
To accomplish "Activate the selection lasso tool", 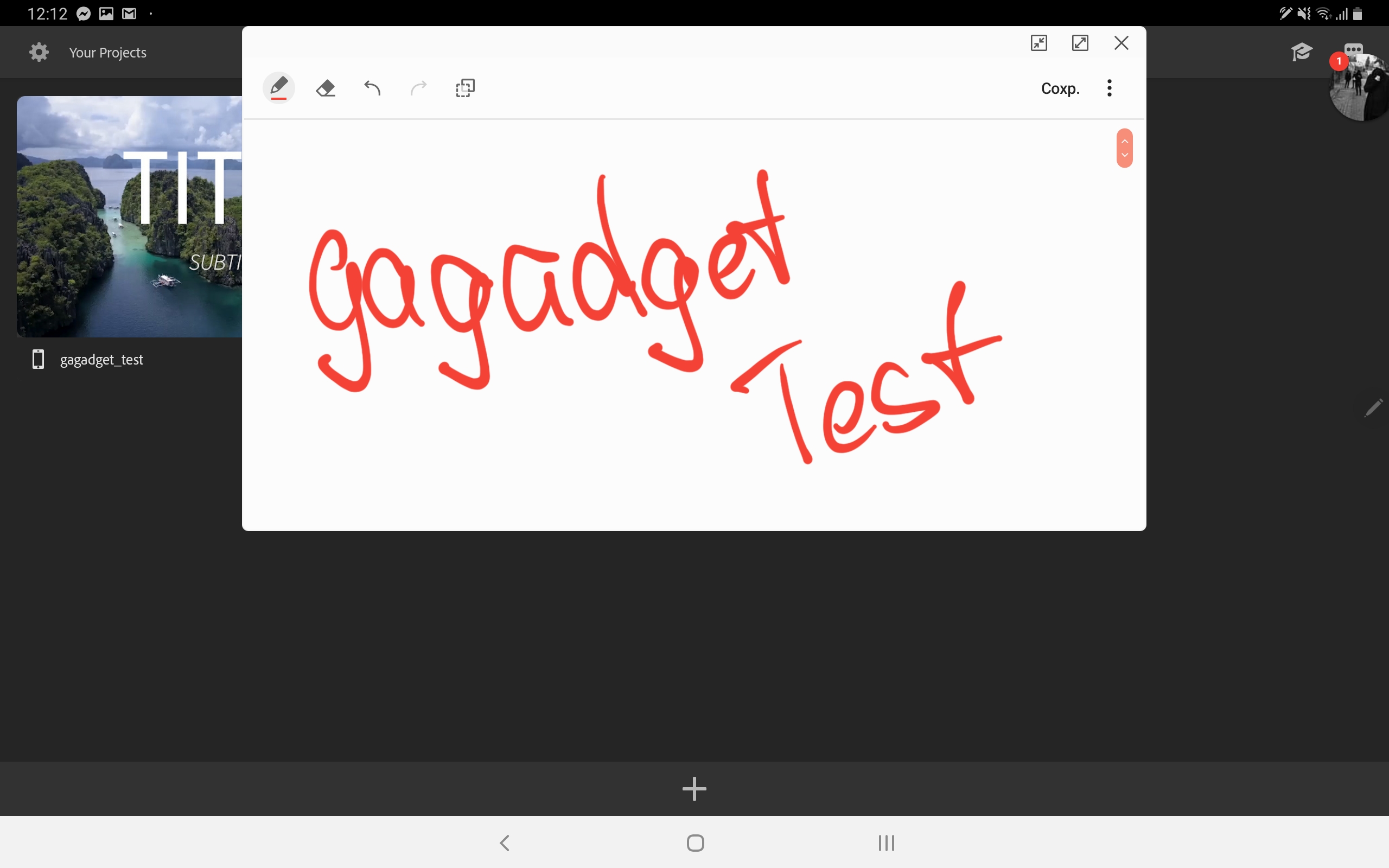I will pos(465,88).
